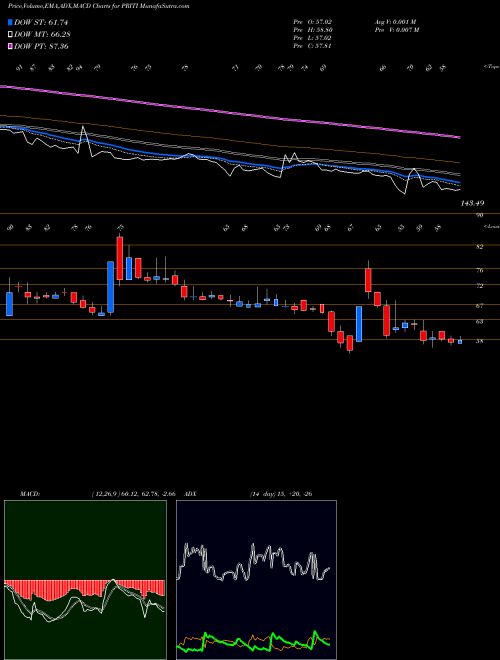Select the Pre C: 57.81 value
This screenshot has width=500, height=660.
point(312,46)
